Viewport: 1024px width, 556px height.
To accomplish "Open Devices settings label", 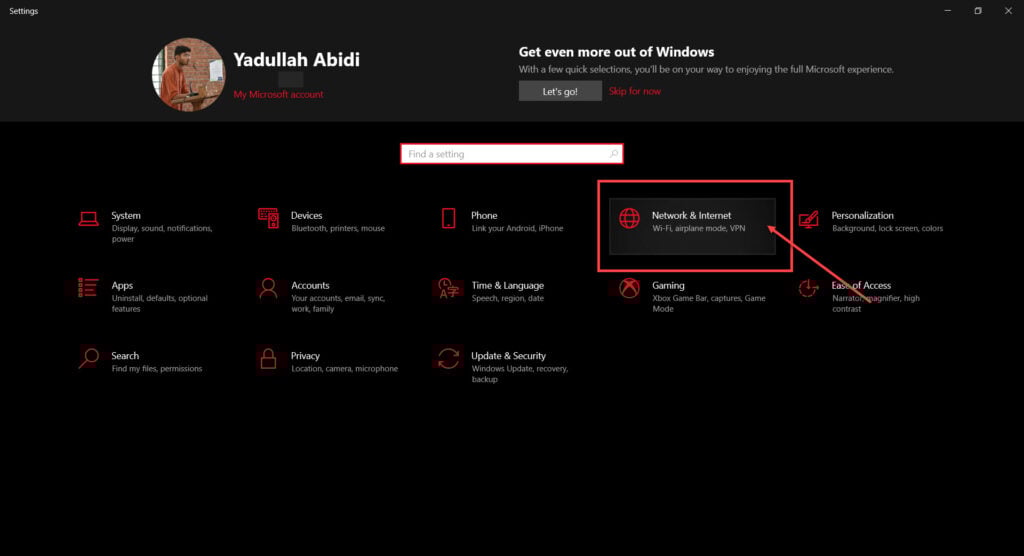I will (x=306, y=216).
